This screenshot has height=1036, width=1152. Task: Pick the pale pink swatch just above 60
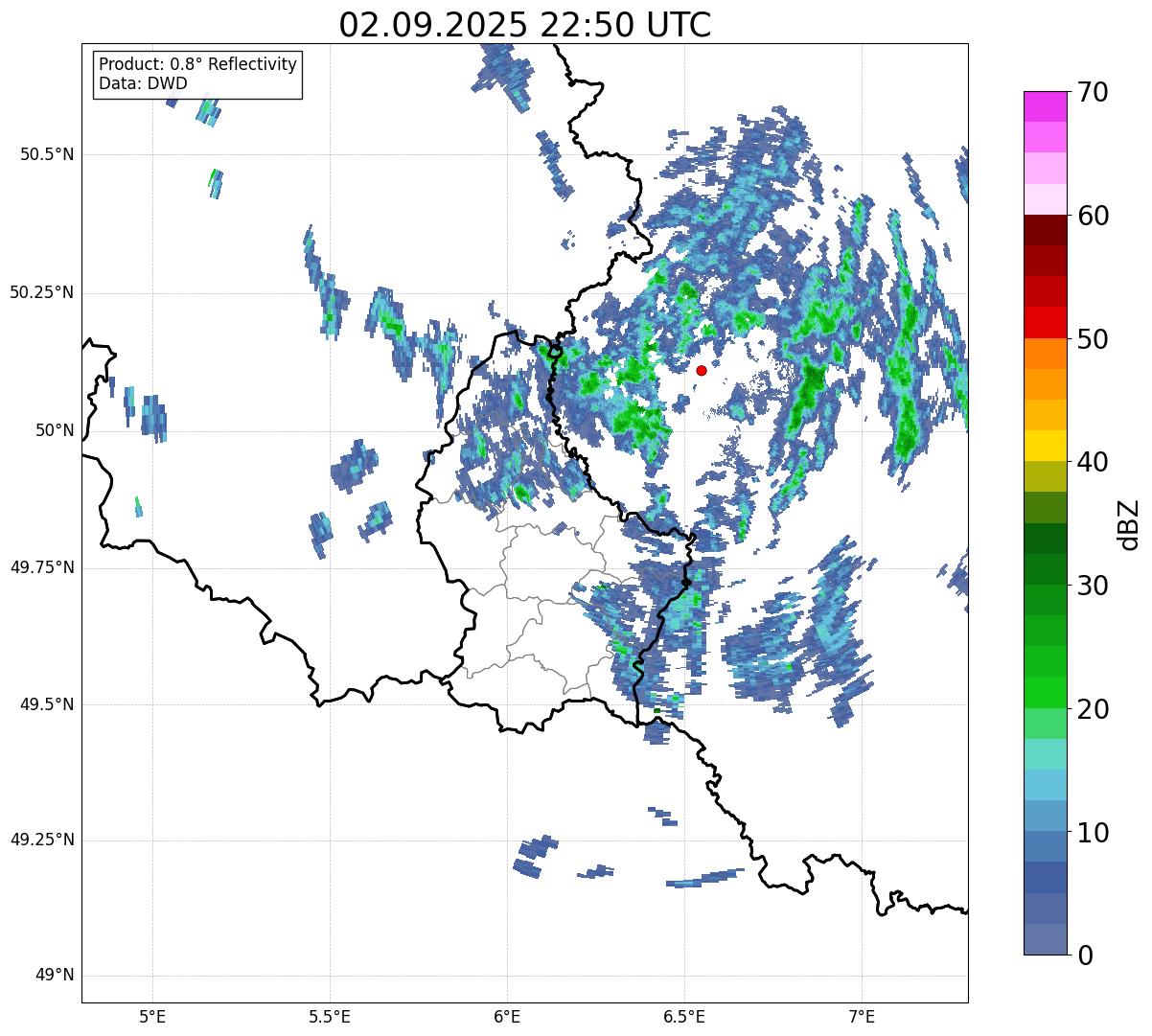[x=1046, y=199]
